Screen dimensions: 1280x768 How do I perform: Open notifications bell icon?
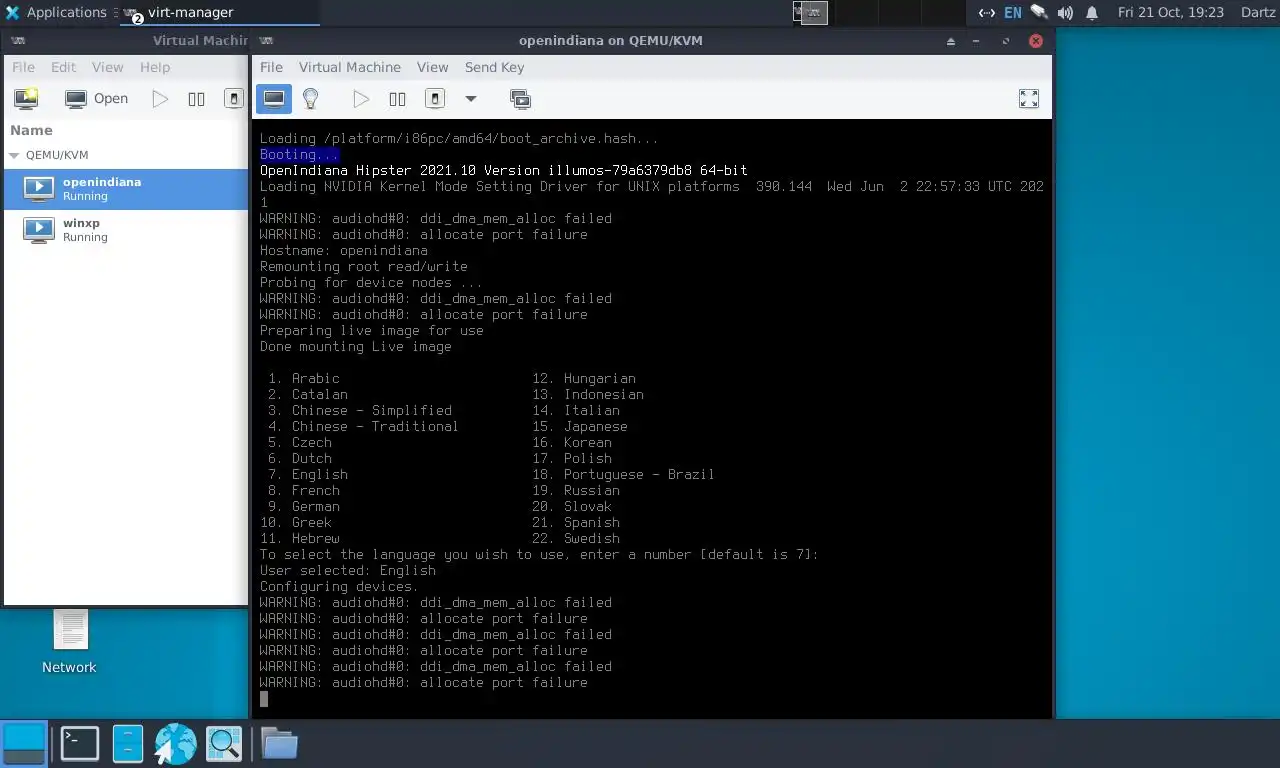1092,12
